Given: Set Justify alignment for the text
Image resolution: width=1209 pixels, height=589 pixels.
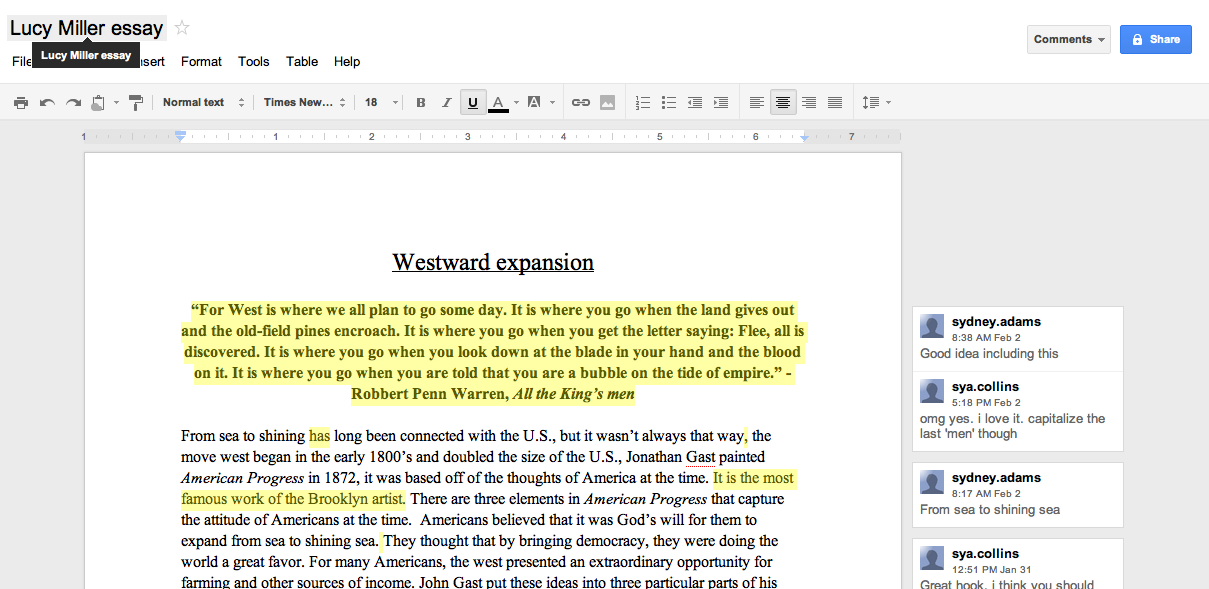Looking at the screenshot, I should pyautogui.click(x=835, y=102).
